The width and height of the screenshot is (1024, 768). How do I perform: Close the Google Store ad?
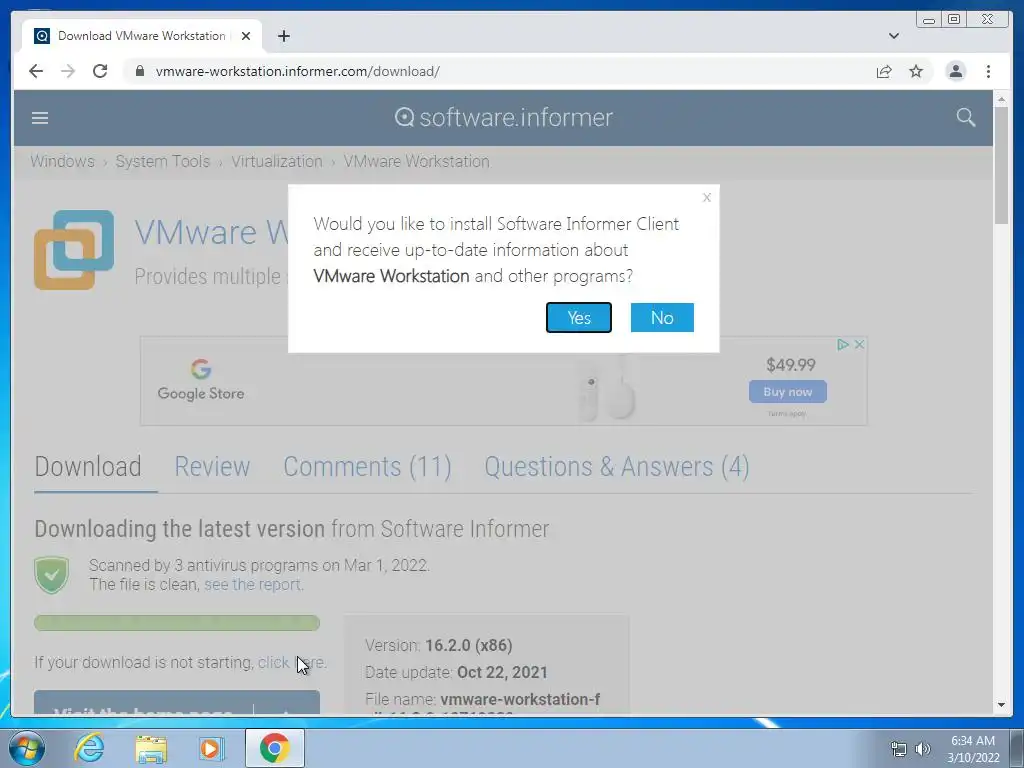coord(859,344)
